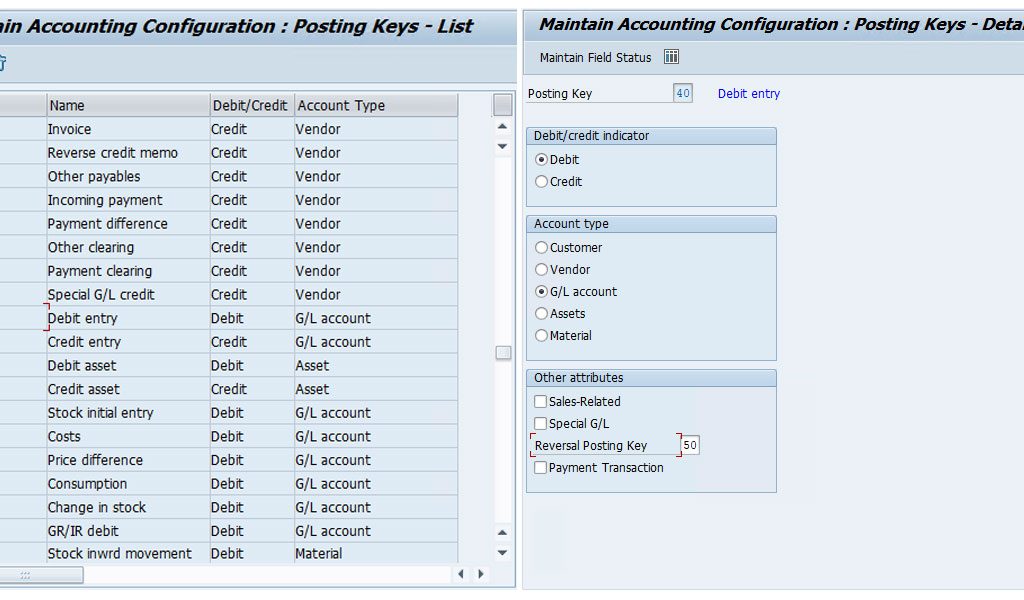
Task: Click horizontal scroll right arrow
Action: coord(481,574)
